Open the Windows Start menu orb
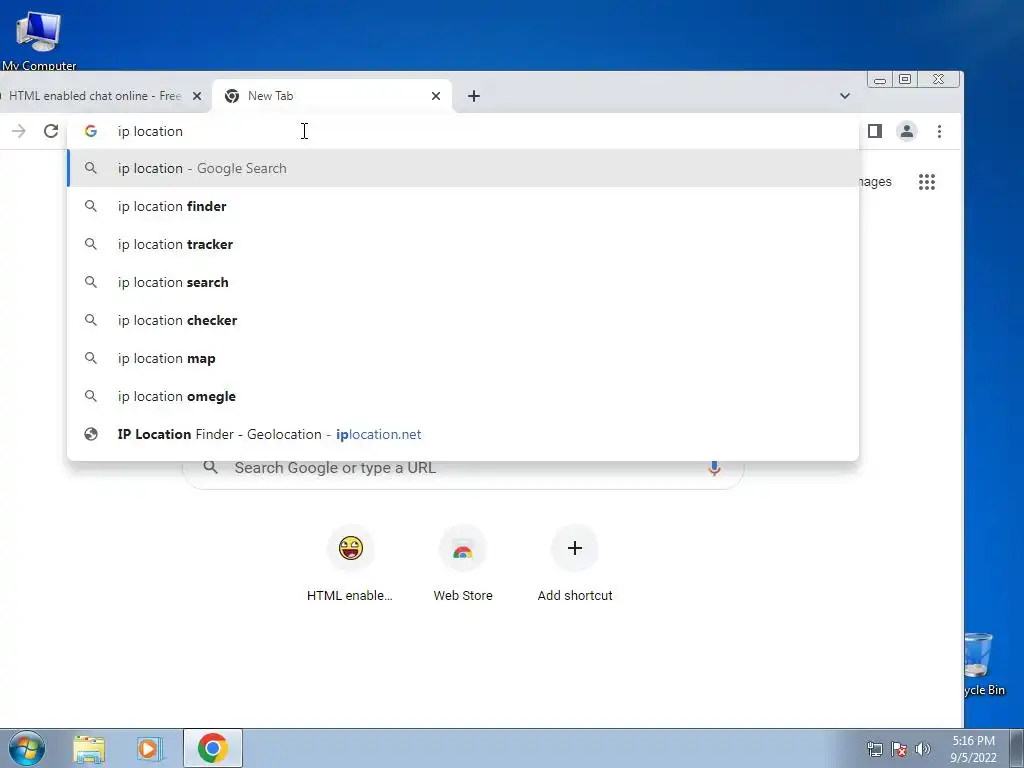This screenshot has width=1024, height=768. pos(27,748)
